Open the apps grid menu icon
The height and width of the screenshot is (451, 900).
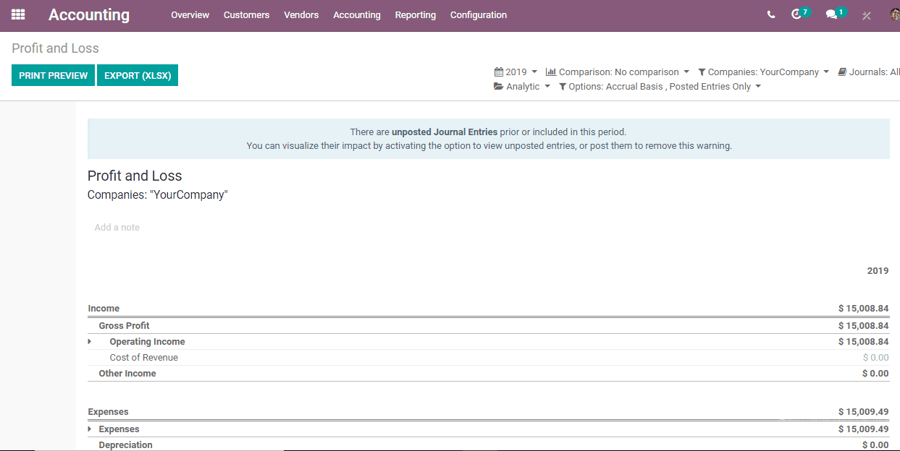[x=18, y=15]
